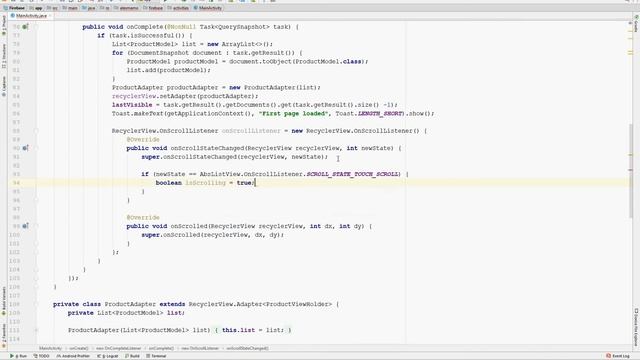The width and height of the screenshot is (640, 360).
Task: Click the isScrolling variable name
Action: coord(205,183)
